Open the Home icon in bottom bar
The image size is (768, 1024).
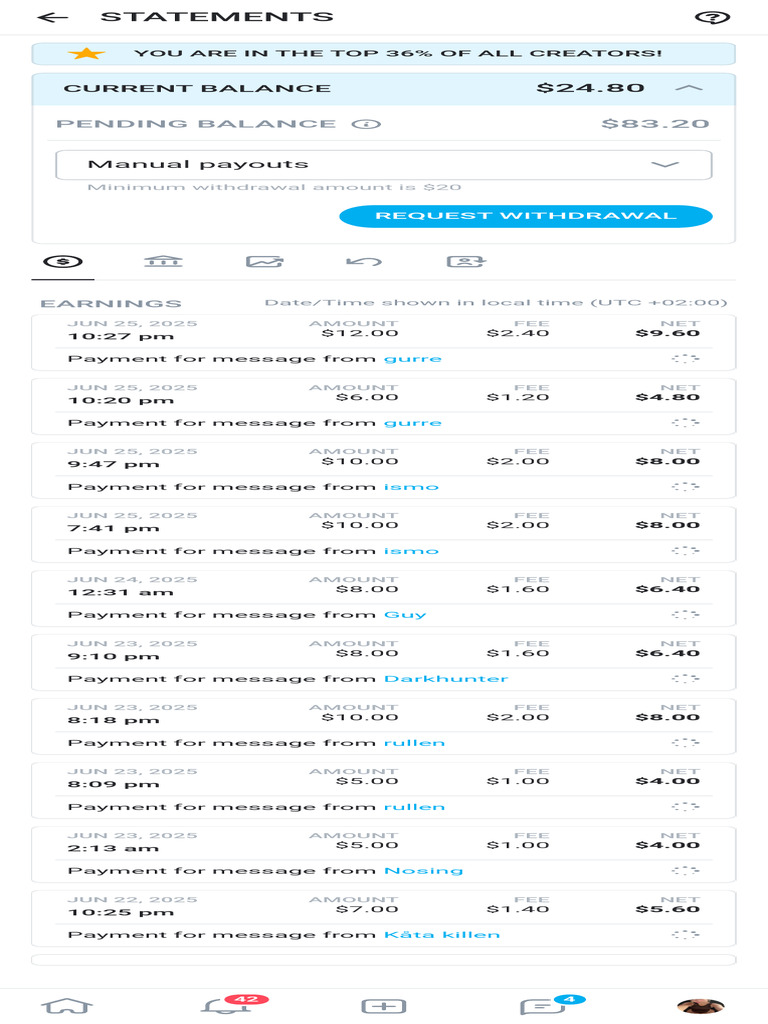pos(67,1006)
